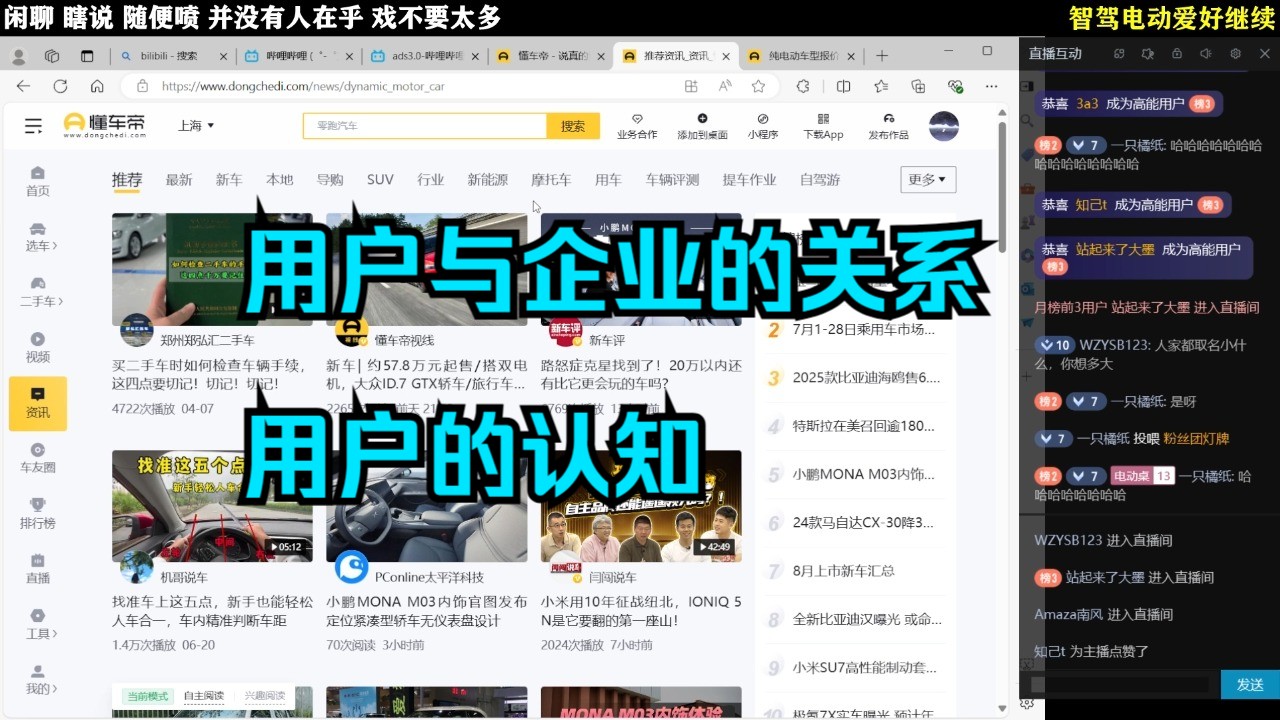Switch to the 摩托车 news tab
The width and height of the screenshot is (1280, 720).
551,180
